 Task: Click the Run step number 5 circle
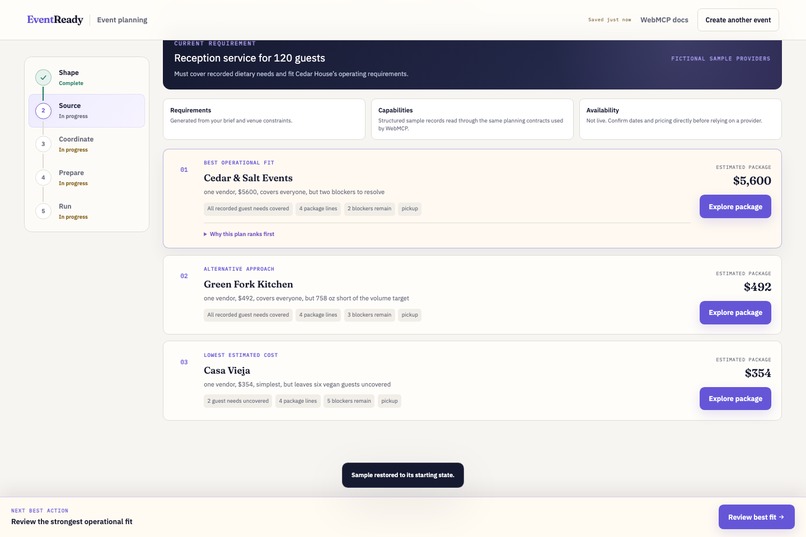pyautogui.click(x=43, y=211)
